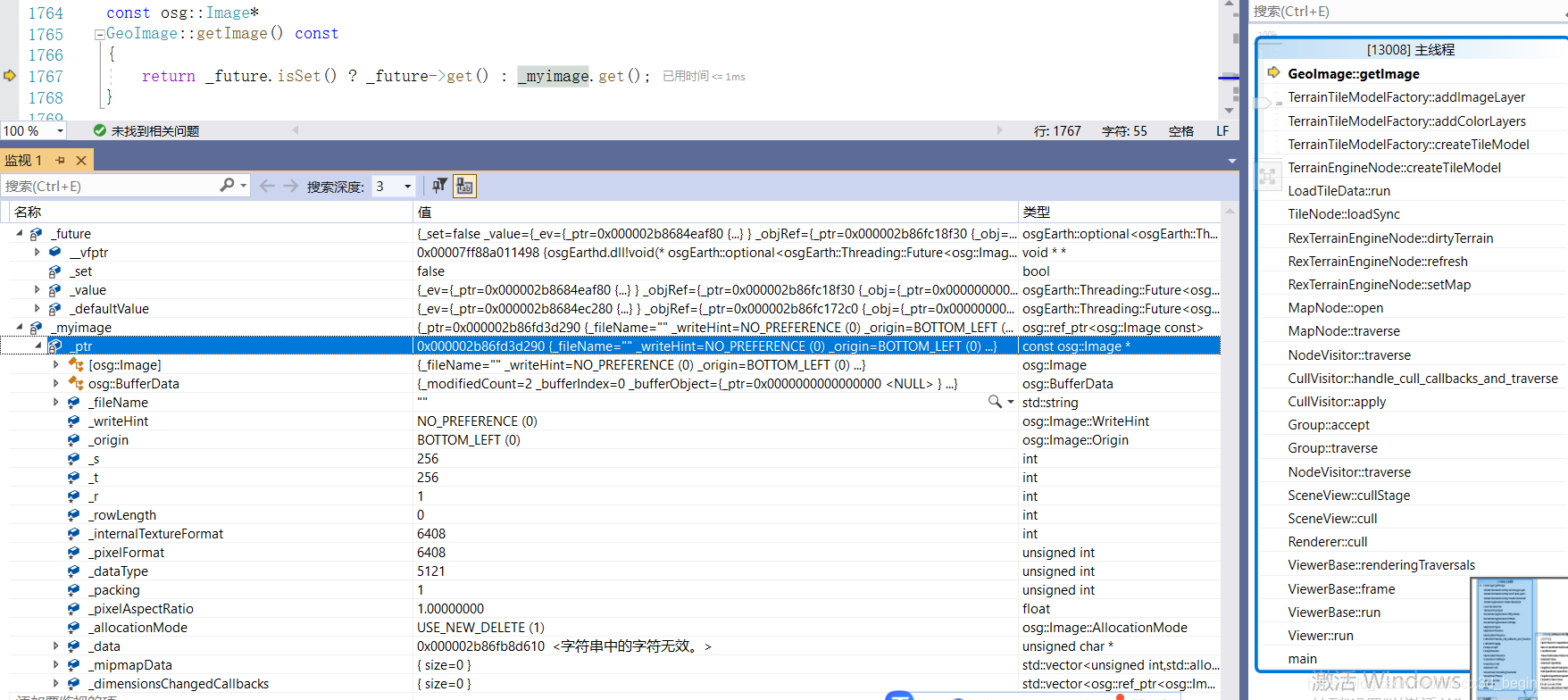Open text visualizer magnifier for _fileName
Screen dimensions: 1568x700
point(995,402)
